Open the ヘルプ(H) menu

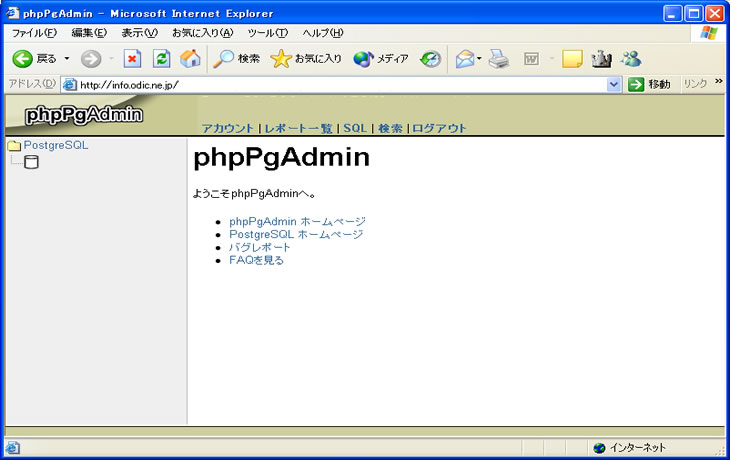(x=323, y=33)
